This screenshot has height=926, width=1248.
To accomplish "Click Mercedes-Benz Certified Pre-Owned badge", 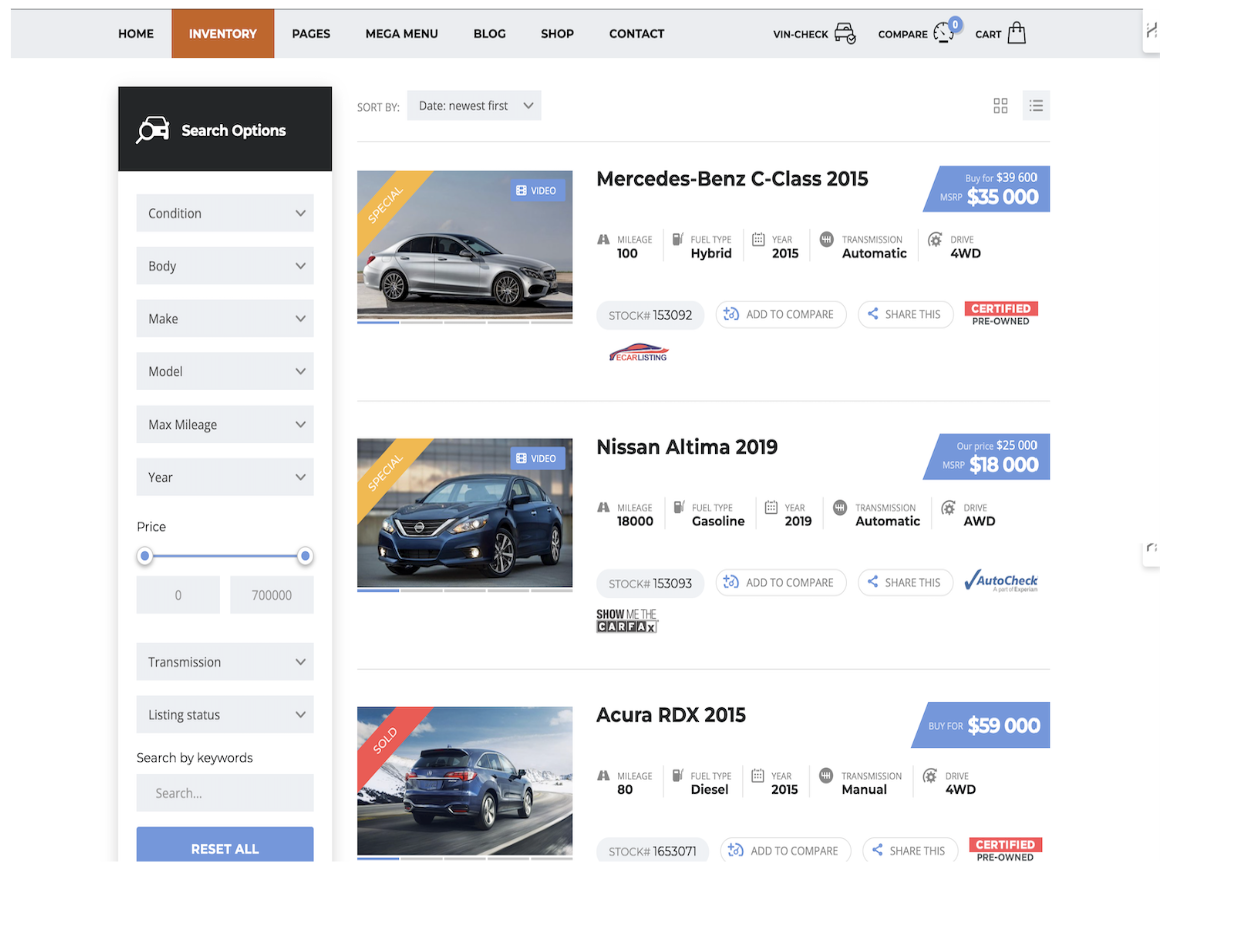I will (1001, 314).
